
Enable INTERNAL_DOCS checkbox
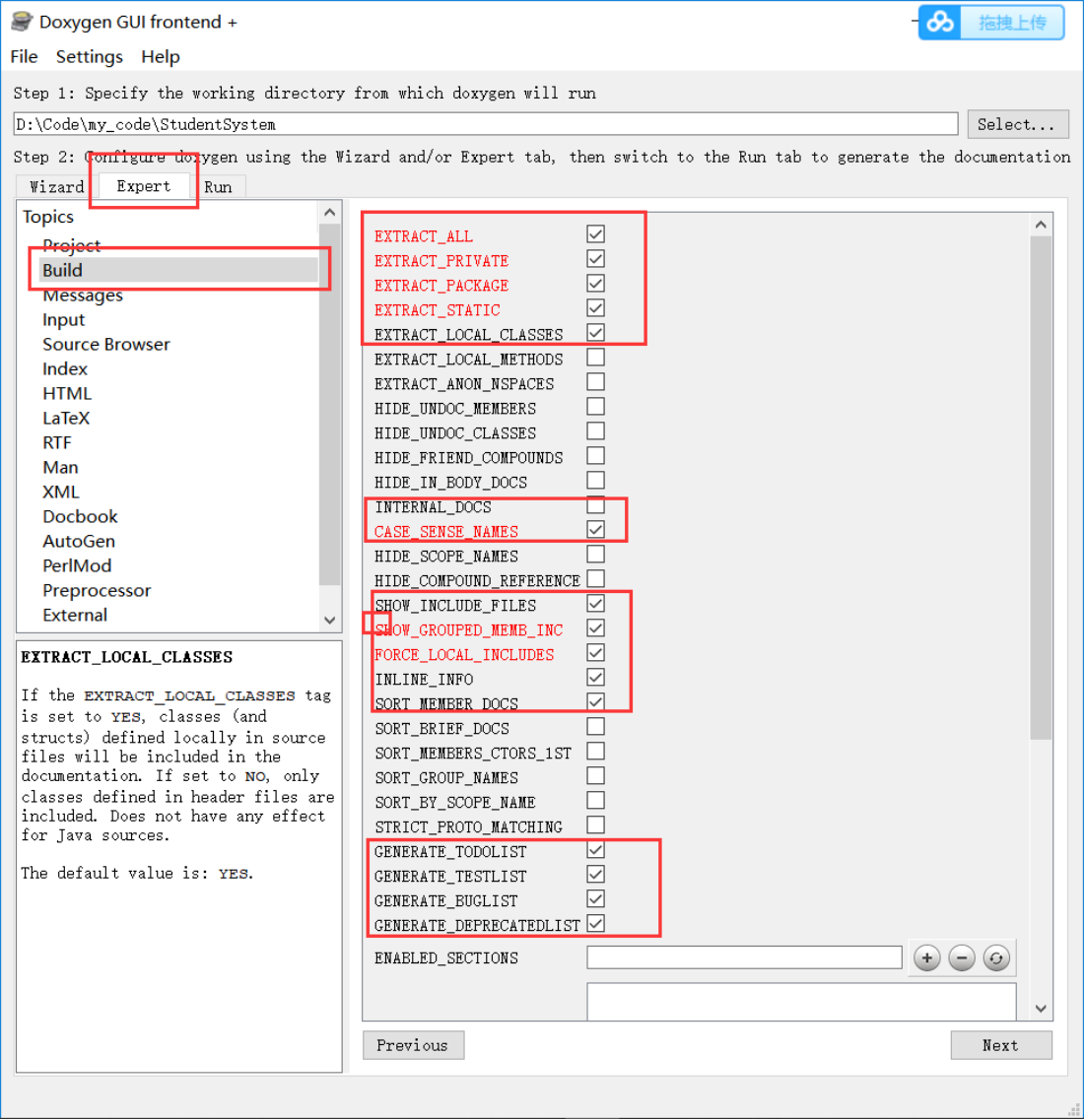pos(595,505)
